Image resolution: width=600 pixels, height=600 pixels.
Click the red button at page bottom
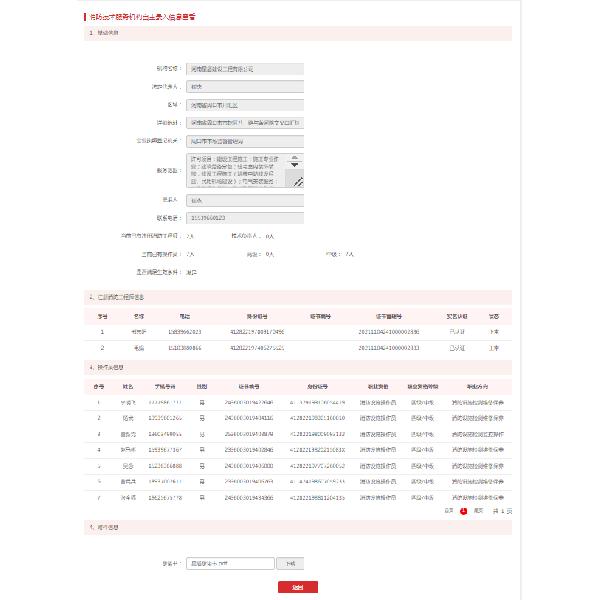click(297, 587)
